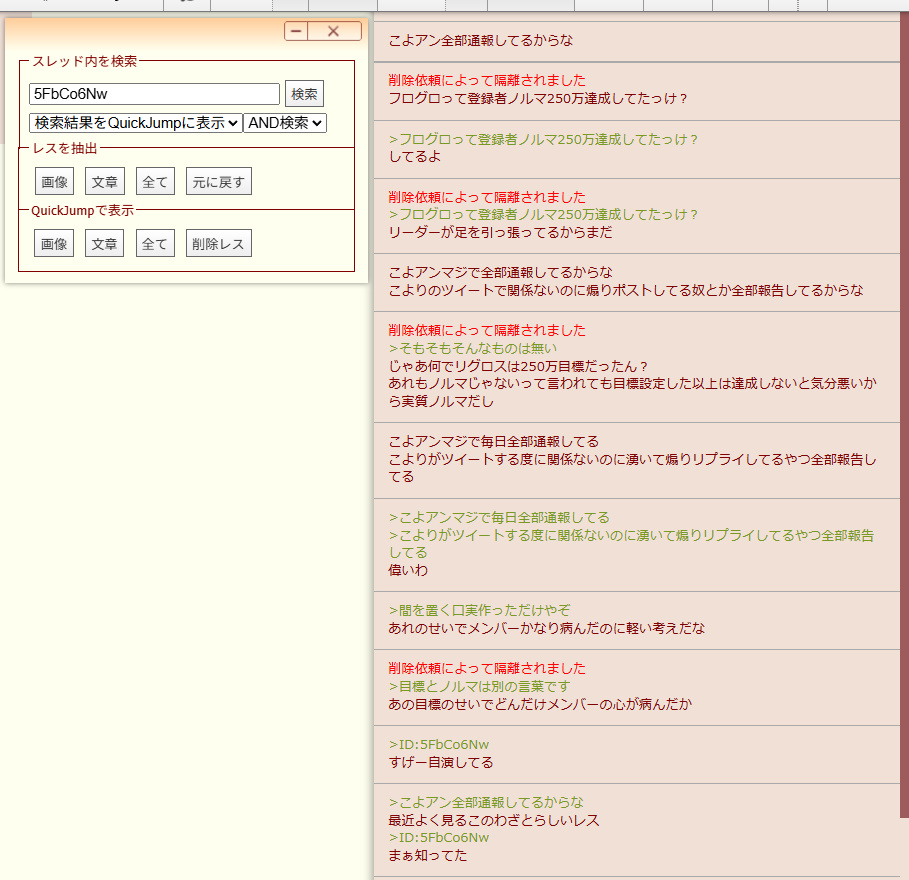Click the first >ID:5FbCo6Nw quote link
The image size is (909, 880).
click(439, 744)
